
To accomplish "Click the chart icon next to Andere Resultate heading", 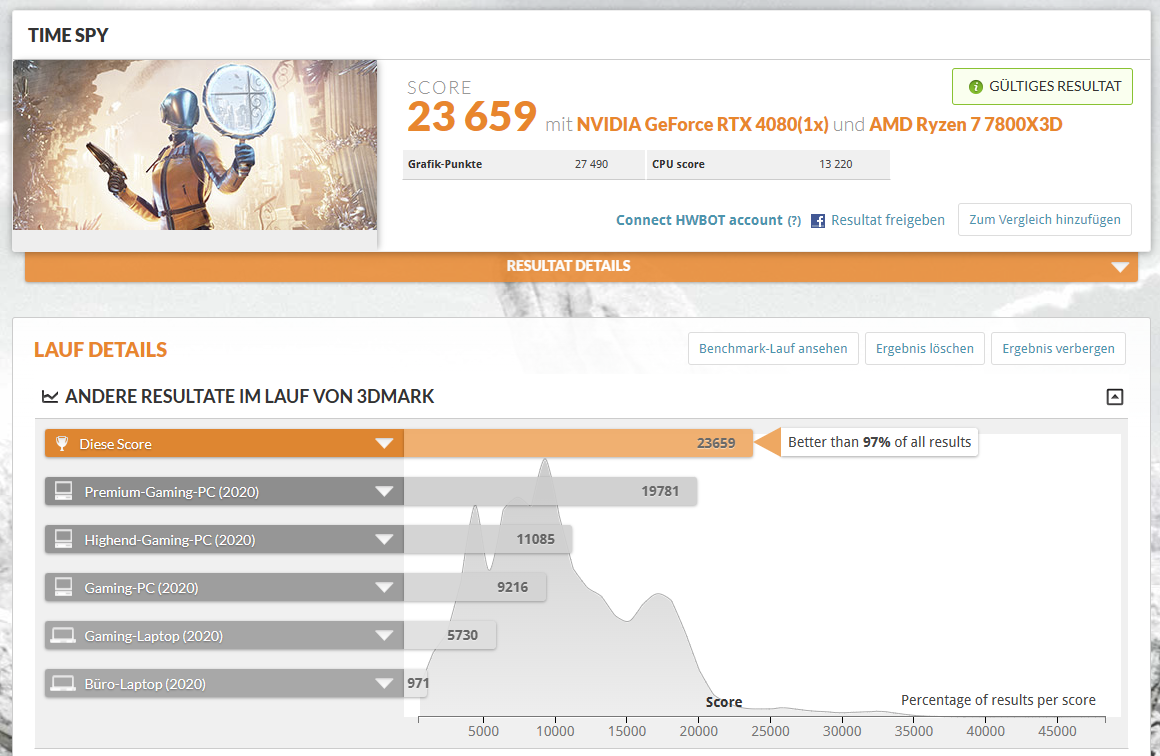I will click(x=50, y=396).
